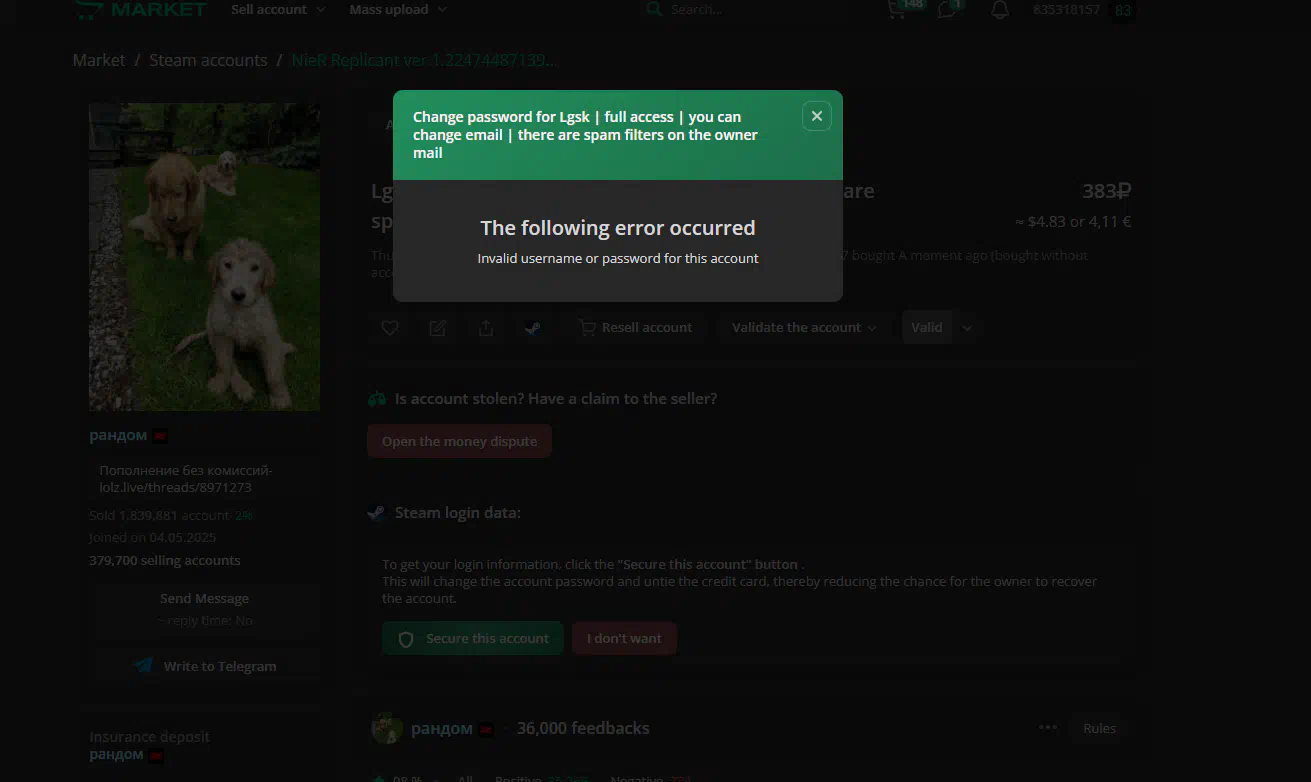Open seller name рандом under the photo
This screenshot has width=1311, height=782.
(118, 435)
